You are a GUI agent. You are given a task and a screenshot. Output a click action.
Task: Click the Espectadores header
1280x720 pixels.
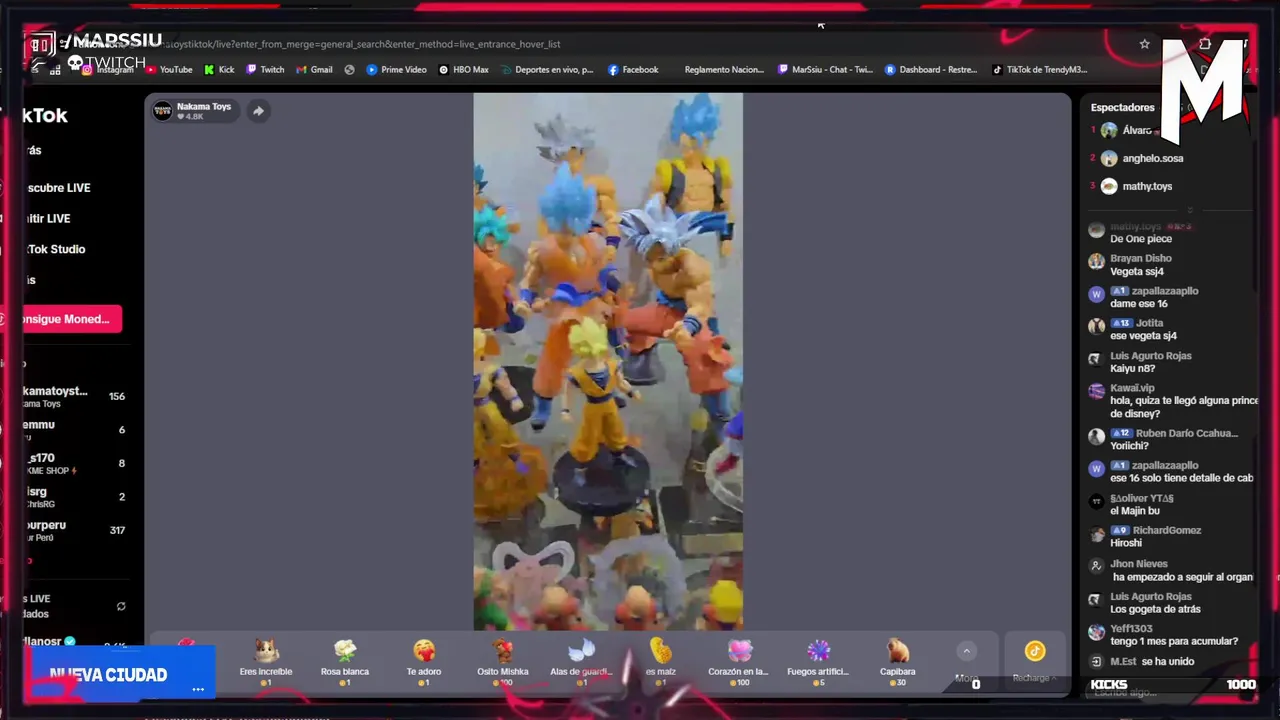(x=1122, y=107)
